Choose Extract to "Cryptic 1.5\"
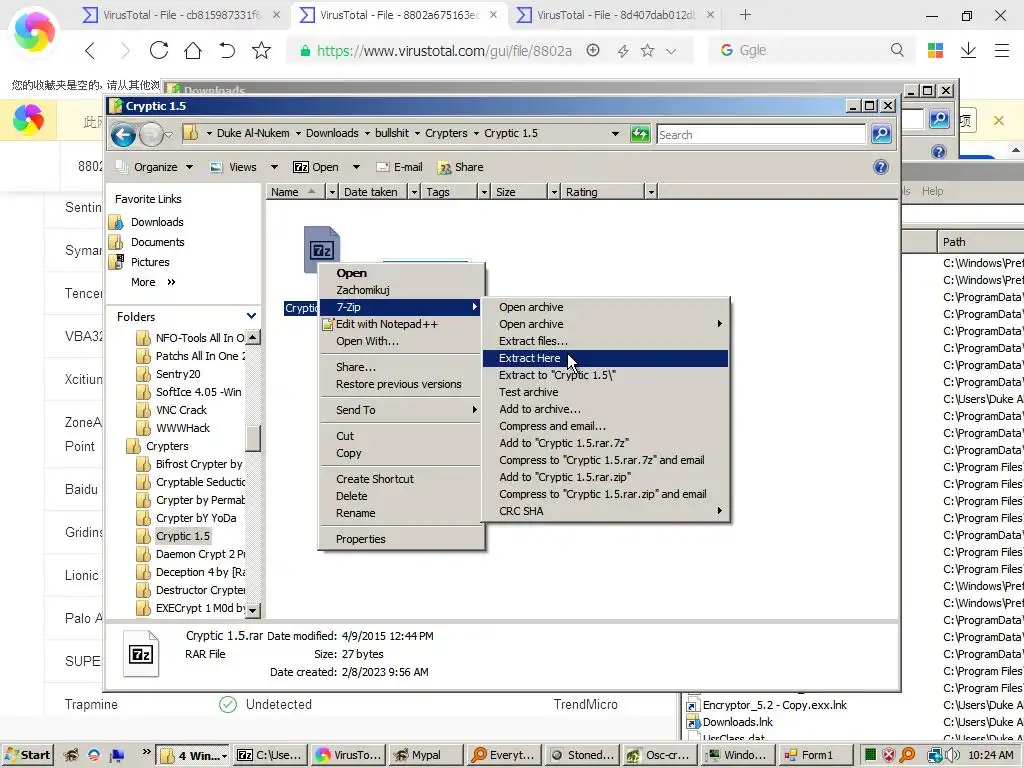The image size is (1024, 768). click(x=605, y=375)
